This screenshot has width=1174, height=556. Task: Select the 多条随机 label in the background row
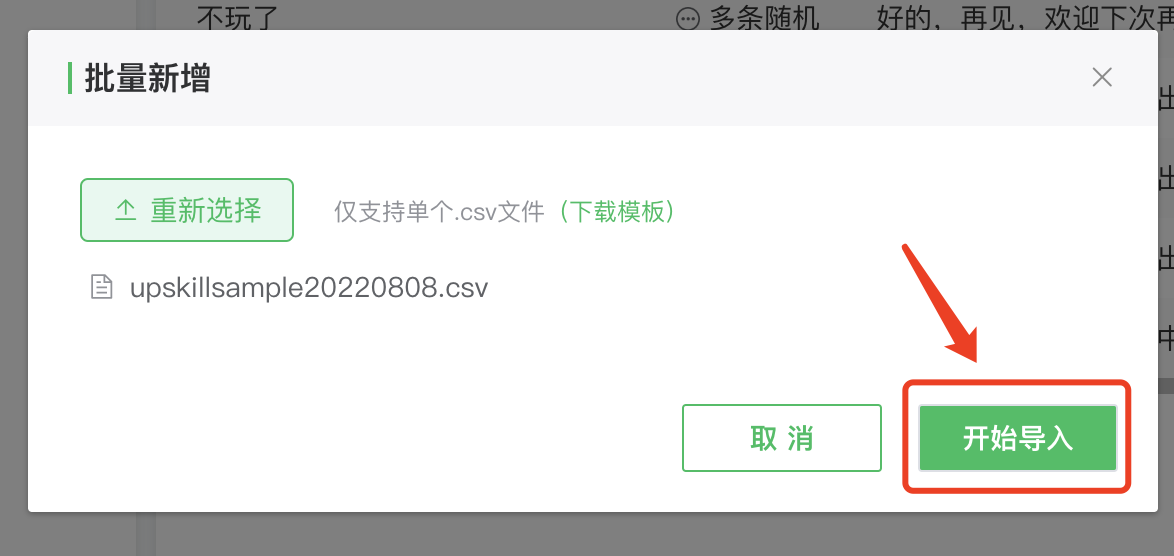[x=764, y=18]
